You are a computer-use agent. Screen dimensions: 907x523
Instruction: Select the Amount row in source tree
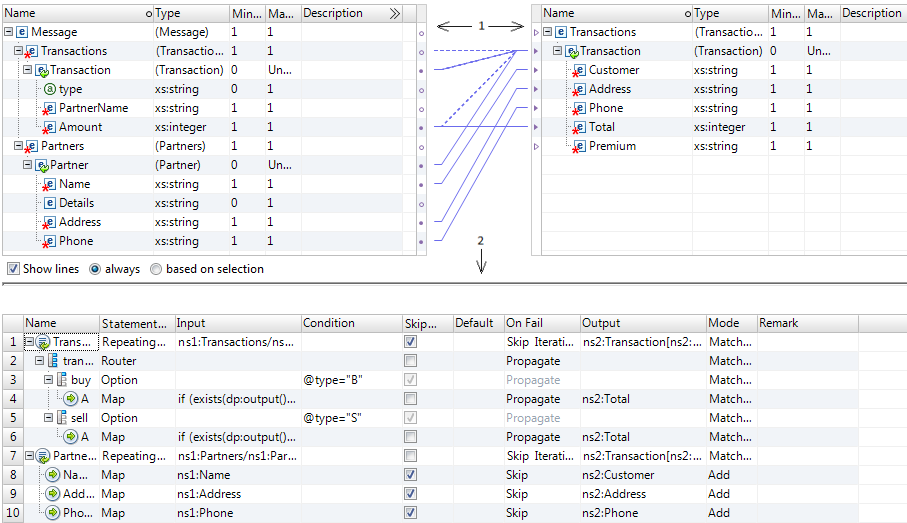tap(80, 127)
